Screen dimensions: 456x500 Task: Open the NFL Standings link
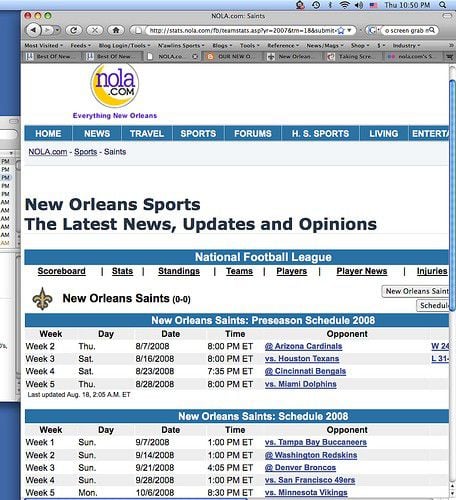[179, 271]
